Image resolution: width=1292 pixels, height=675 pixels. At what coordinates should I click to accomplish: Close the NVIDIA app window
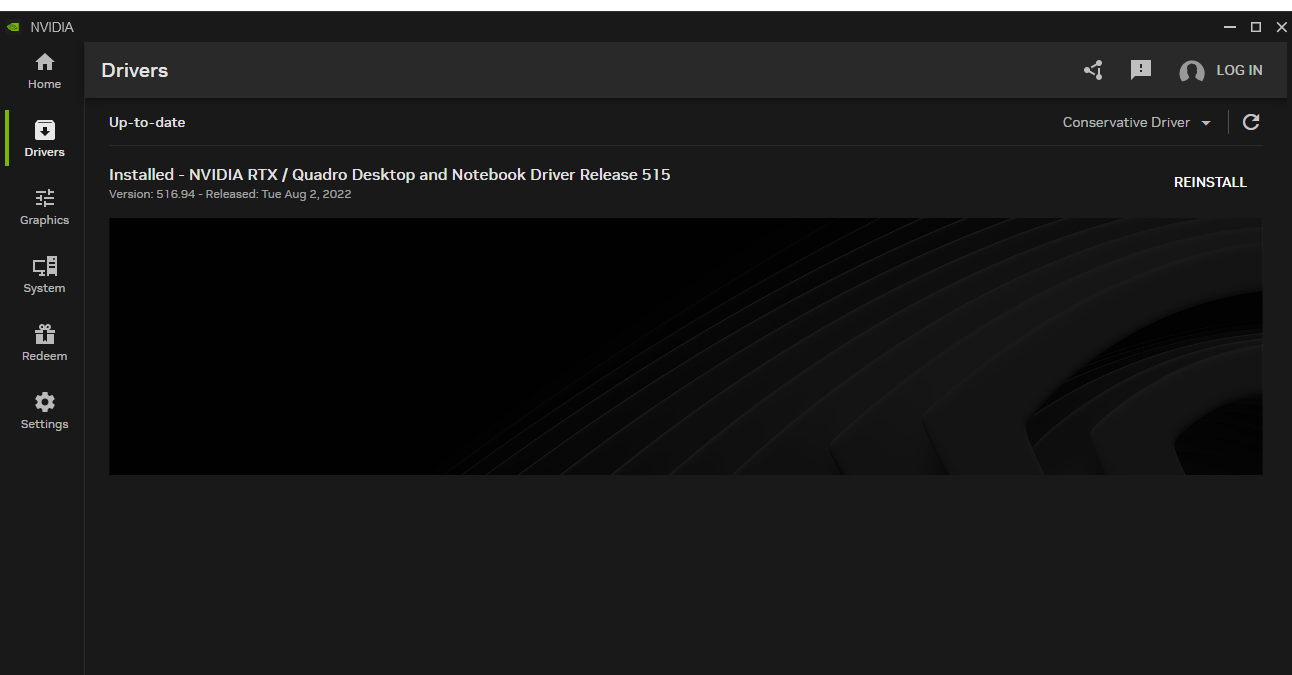coord(1281,27)
